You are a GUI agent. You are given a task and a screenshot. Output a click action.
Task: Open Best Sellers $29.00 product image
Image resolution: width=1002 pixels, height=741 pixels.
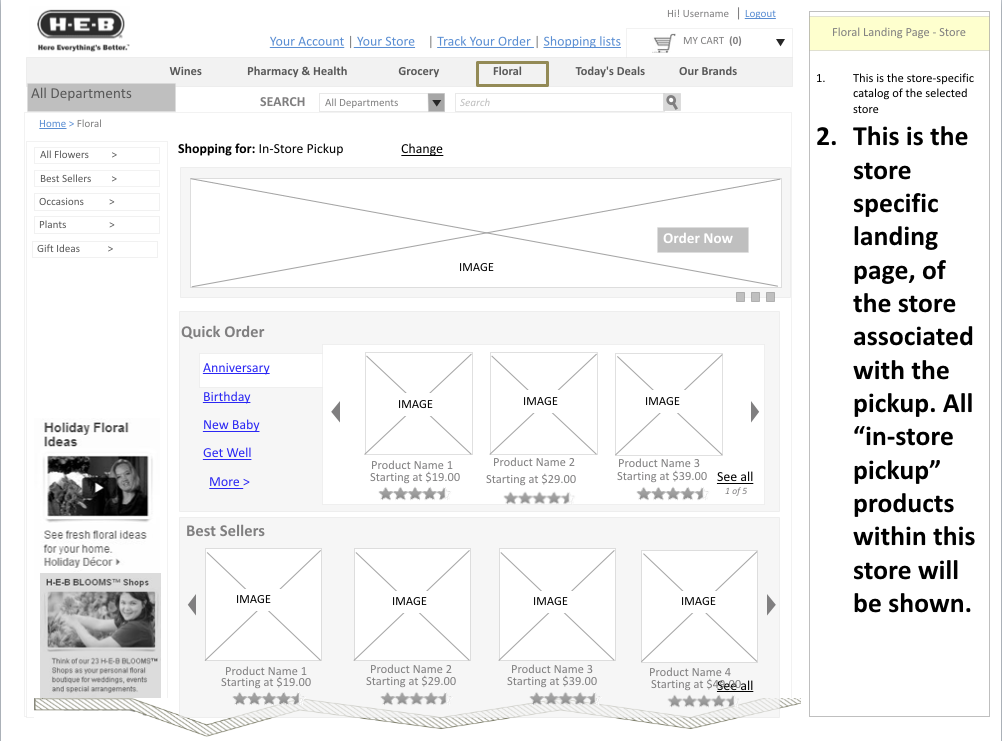[x=412, y=605]
